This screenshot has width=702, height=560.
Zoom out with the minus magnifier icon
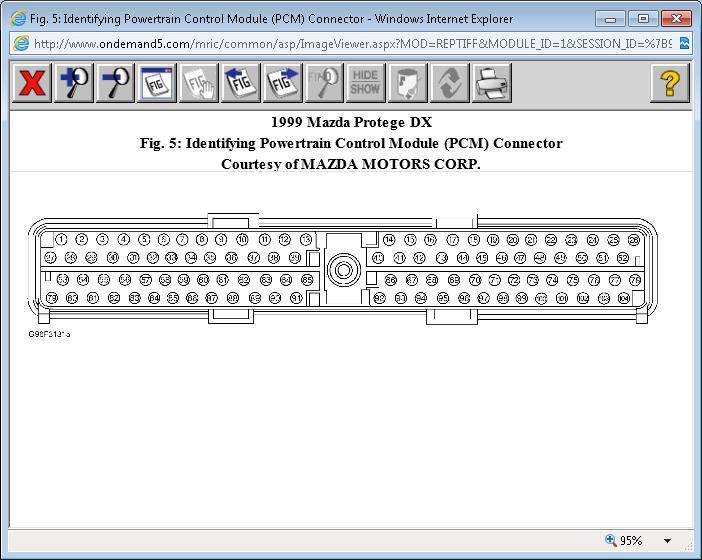coord(115,83)
